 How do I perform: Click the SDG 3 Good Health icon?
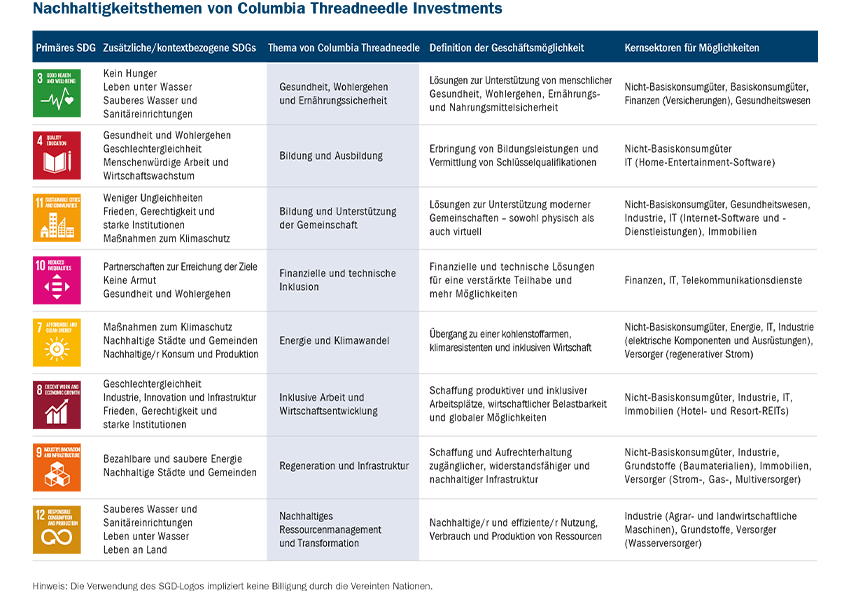[x=57, y=93]
